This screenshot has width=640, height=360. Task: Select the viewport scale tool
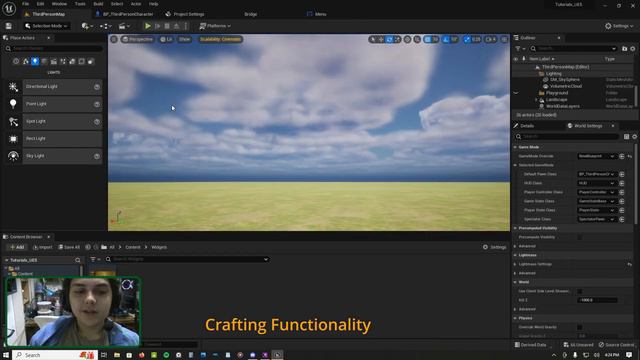397,39
